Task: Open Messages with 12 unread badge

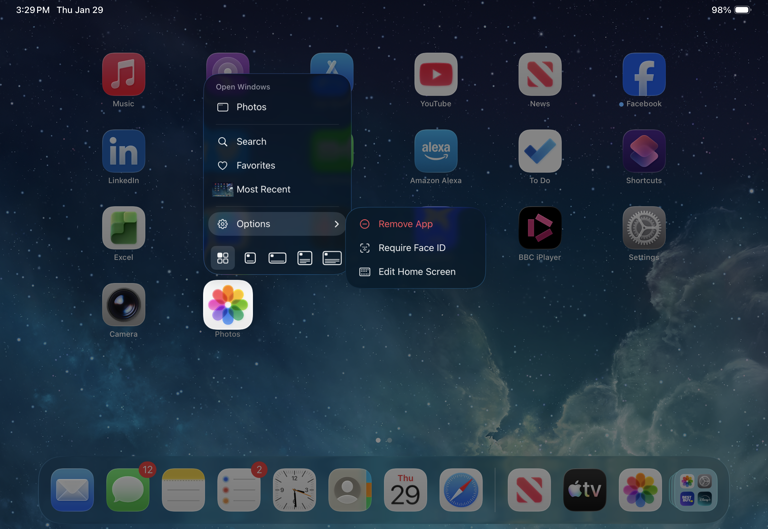Action: tap(128, 490)
